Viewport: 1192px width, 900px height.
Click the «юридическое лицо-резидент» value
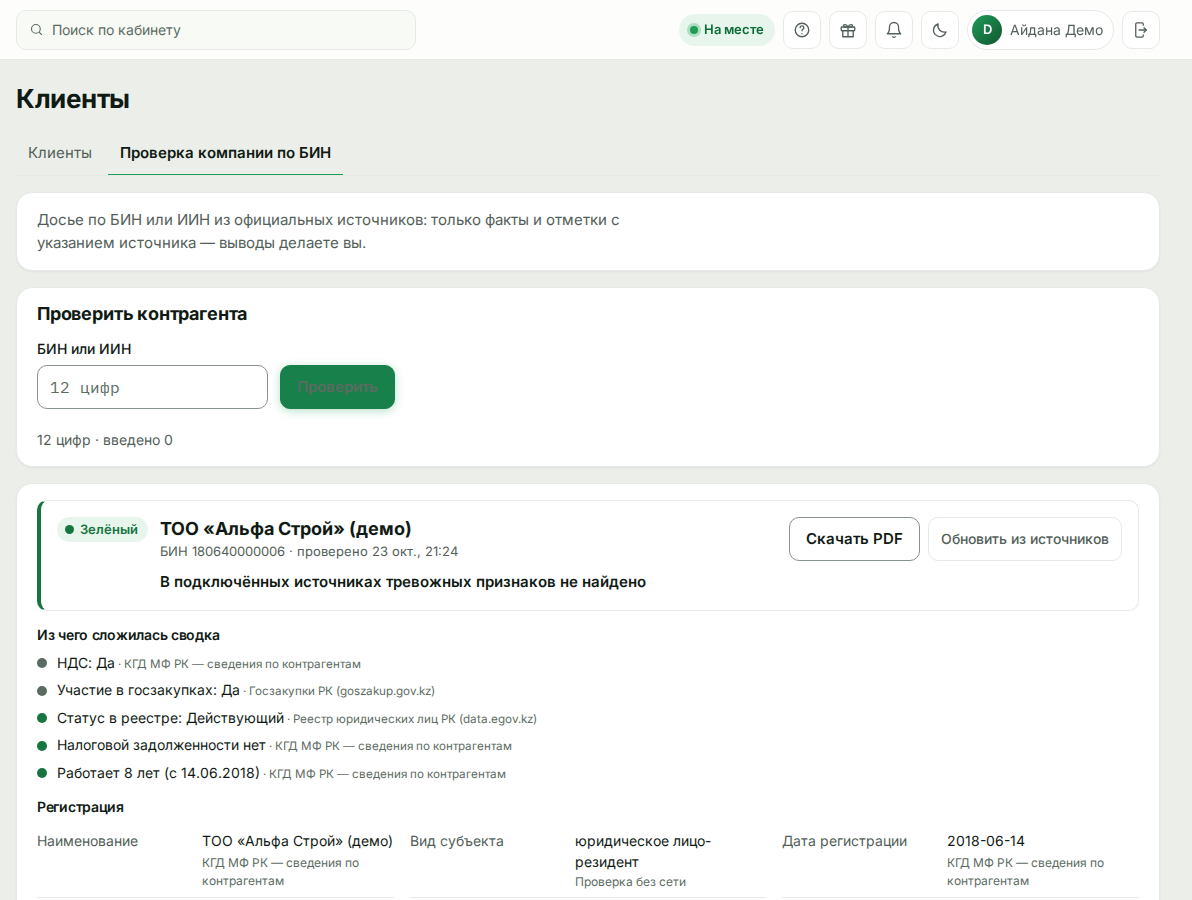[643, 851]
